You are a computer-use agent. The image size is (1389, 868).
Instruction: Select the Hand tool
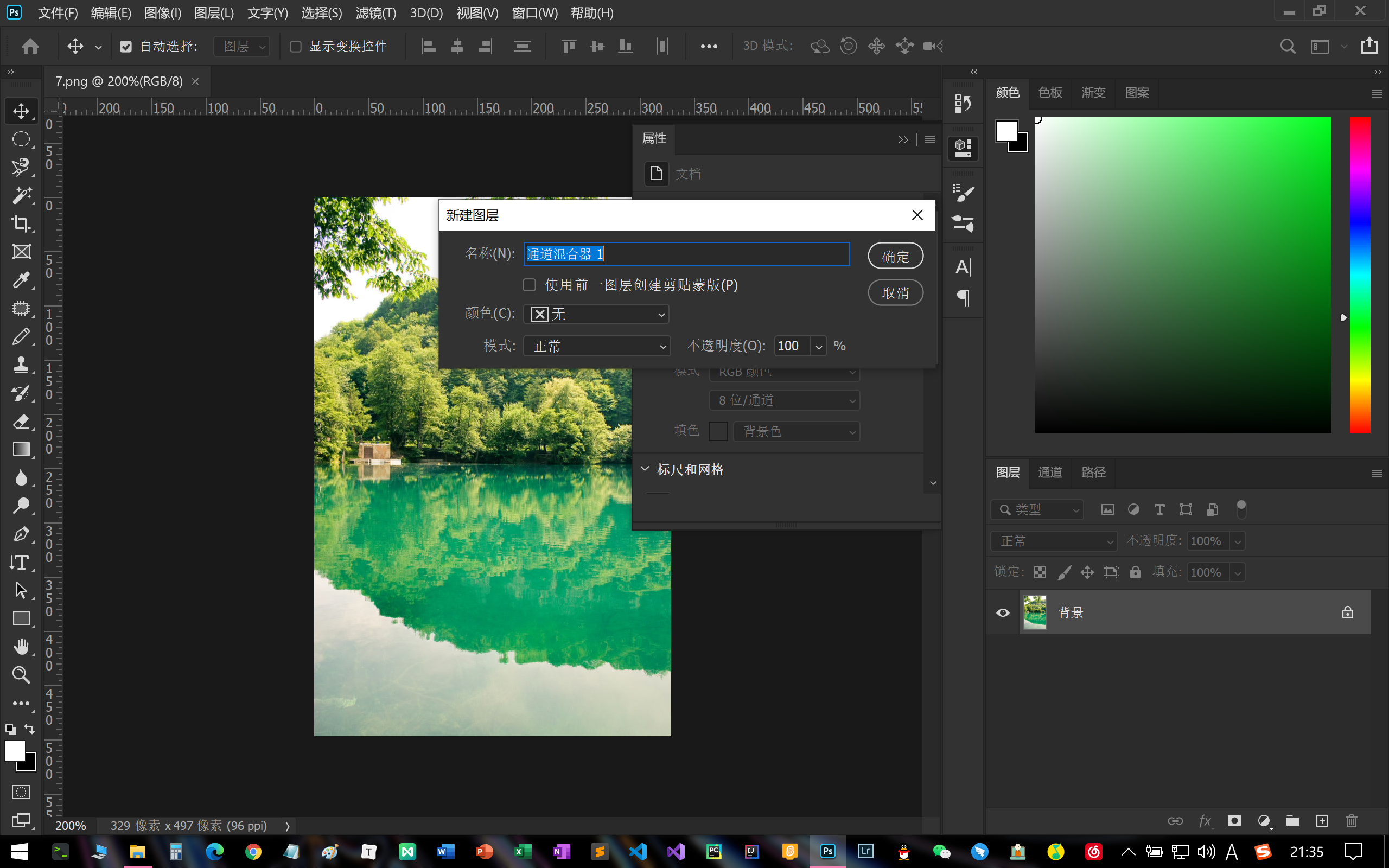coord(21,647)
